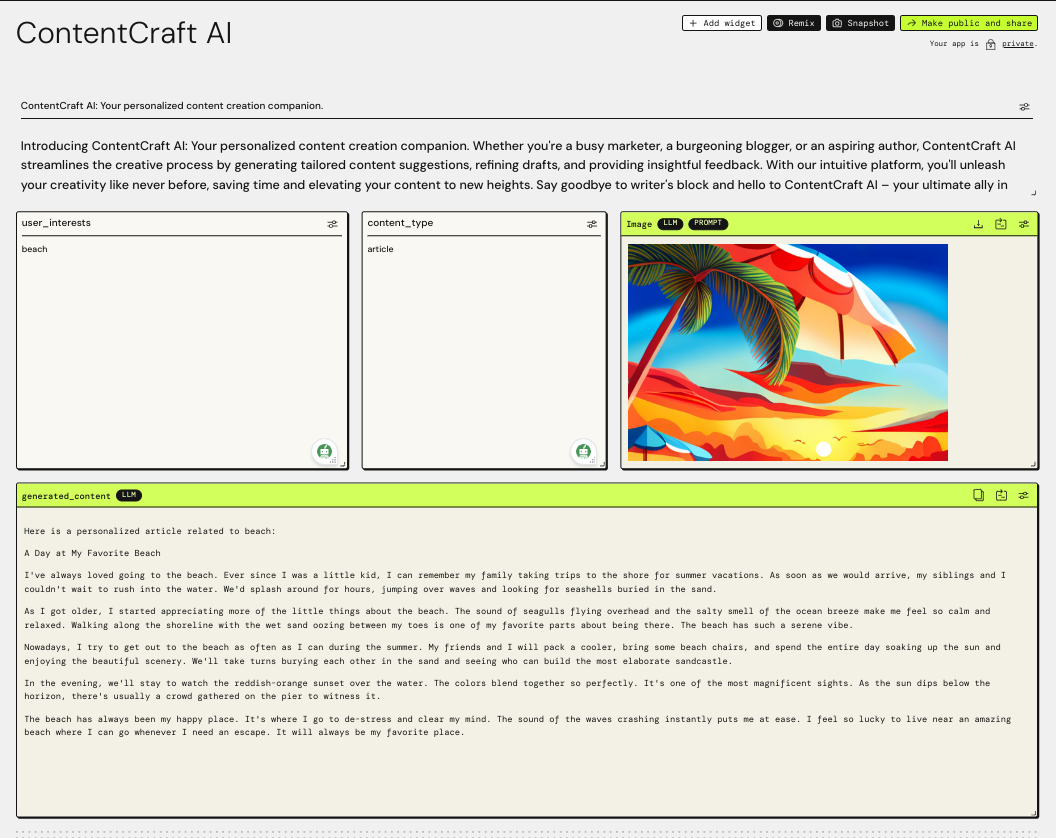Click the Image widget rerun icon
This screenshot has width=1056, height=838.
(1001, 224)
